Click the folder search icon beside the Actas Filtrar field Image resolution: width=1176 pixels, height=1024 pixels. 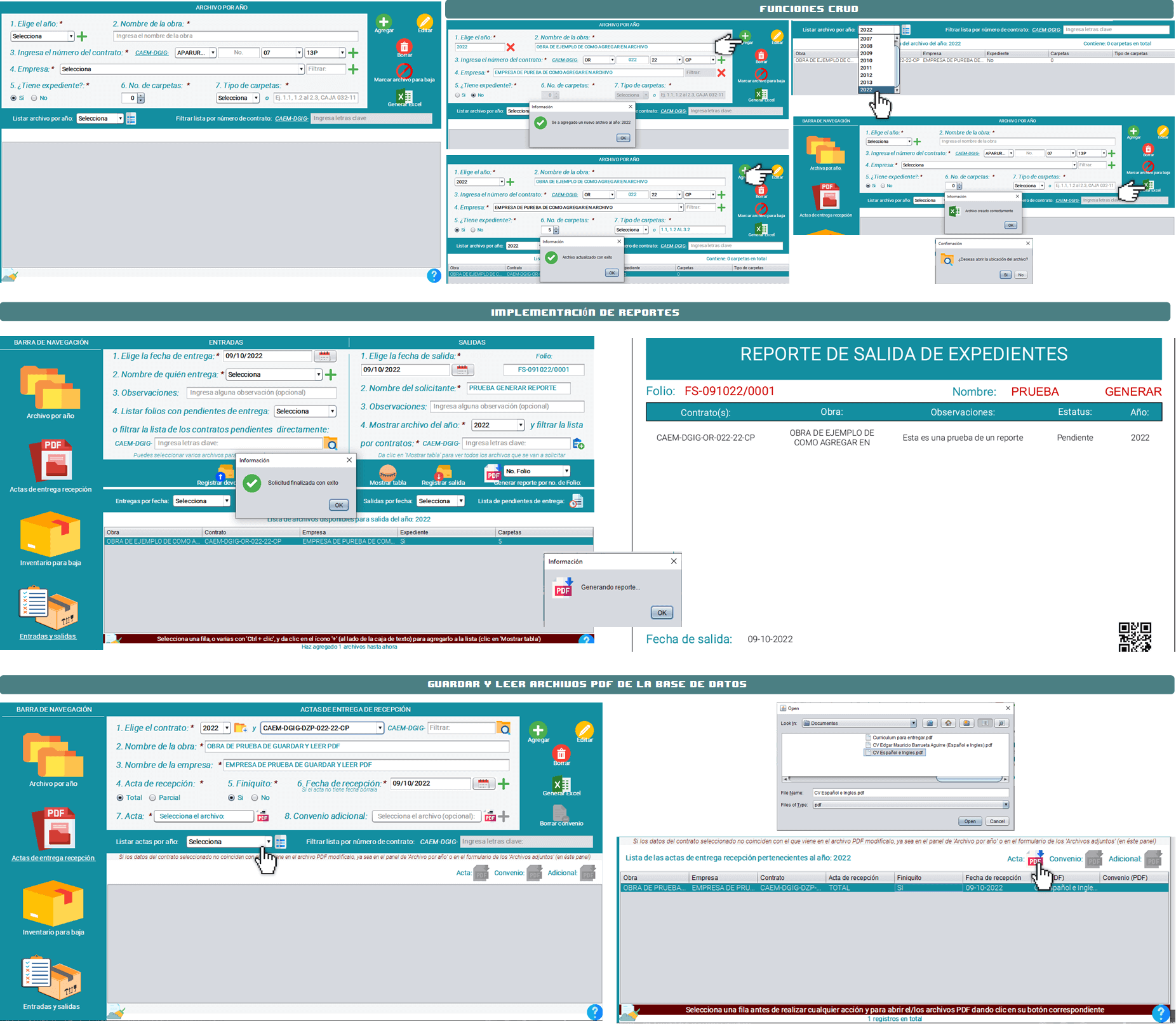coord(504,728)
